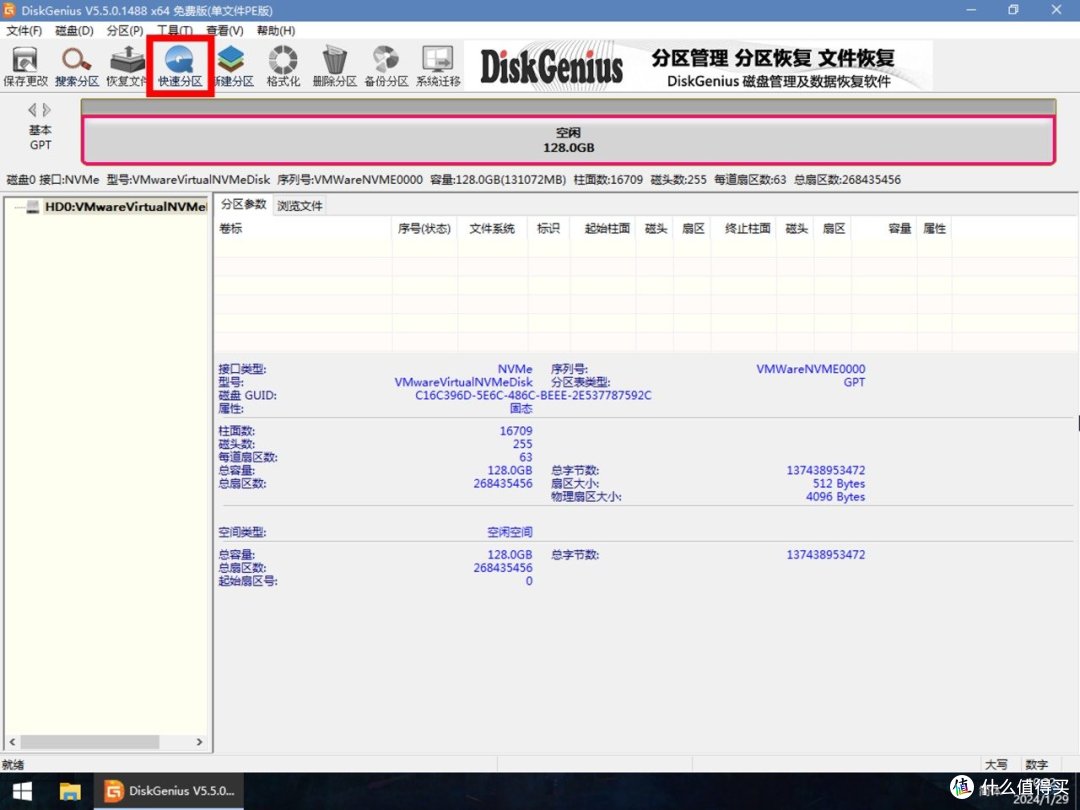Screen dimensions: 1080x810
Task: Click the 文件系统 column header
Action: click(x=492, y=229)
